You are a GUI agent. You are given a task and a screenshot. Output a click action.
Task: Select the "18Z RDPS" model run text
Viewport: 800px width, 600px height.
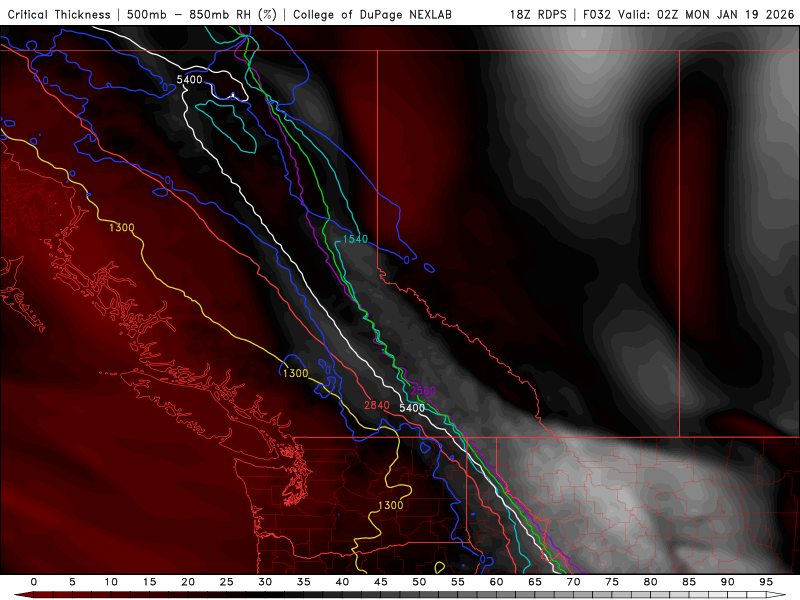pyautogui.click(x=538, y=14)
